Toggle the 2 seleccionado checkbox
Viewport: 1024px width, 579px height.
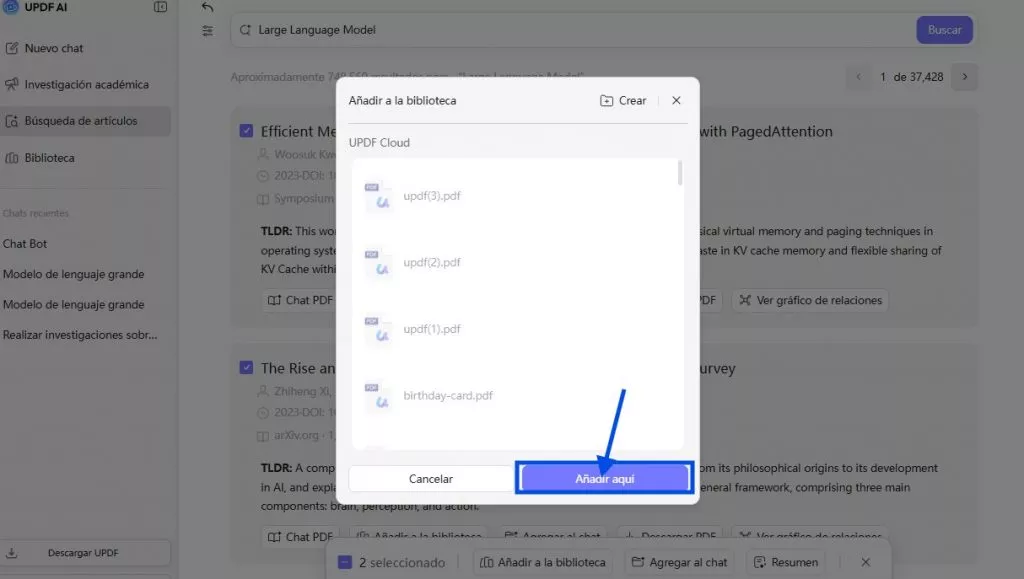click(x=345, y=563)
